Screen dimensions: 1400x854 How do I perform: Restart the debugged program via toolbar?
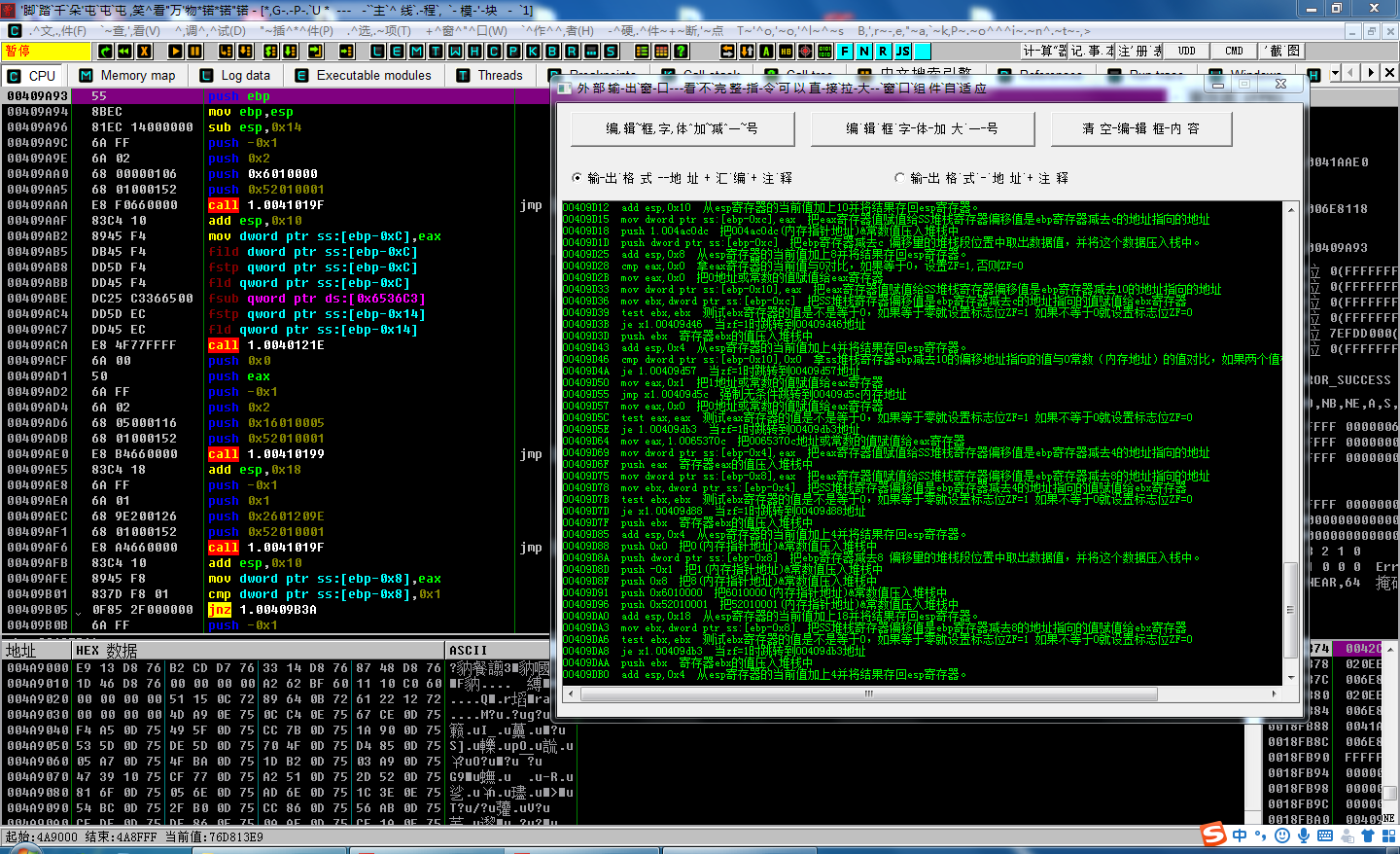pyautogui.click(x=124, y=51)
